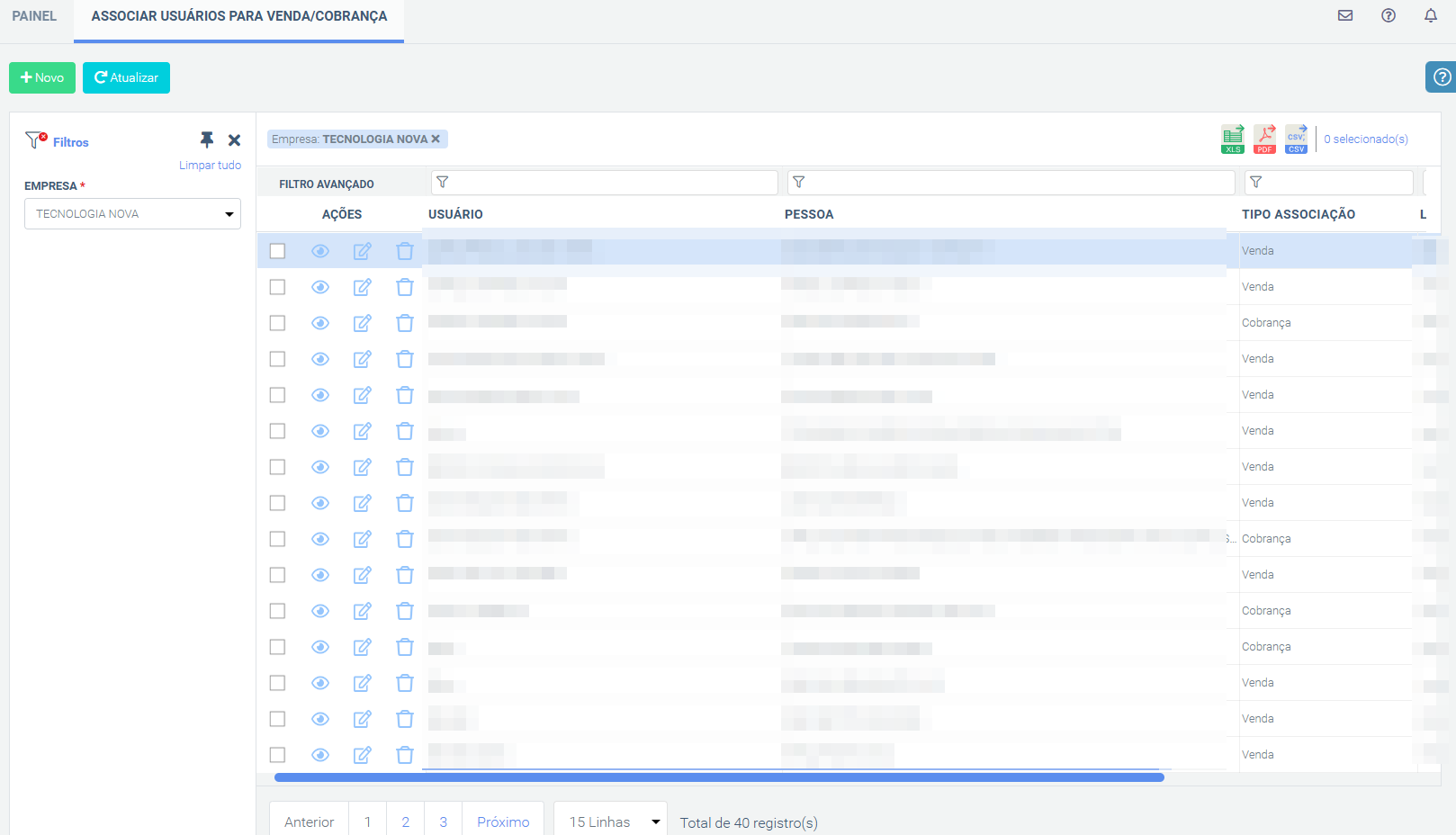Delete the eleventh row record
Viewport: 1456px width, 835px height.
pyautogui.click(x=405, y=611)
